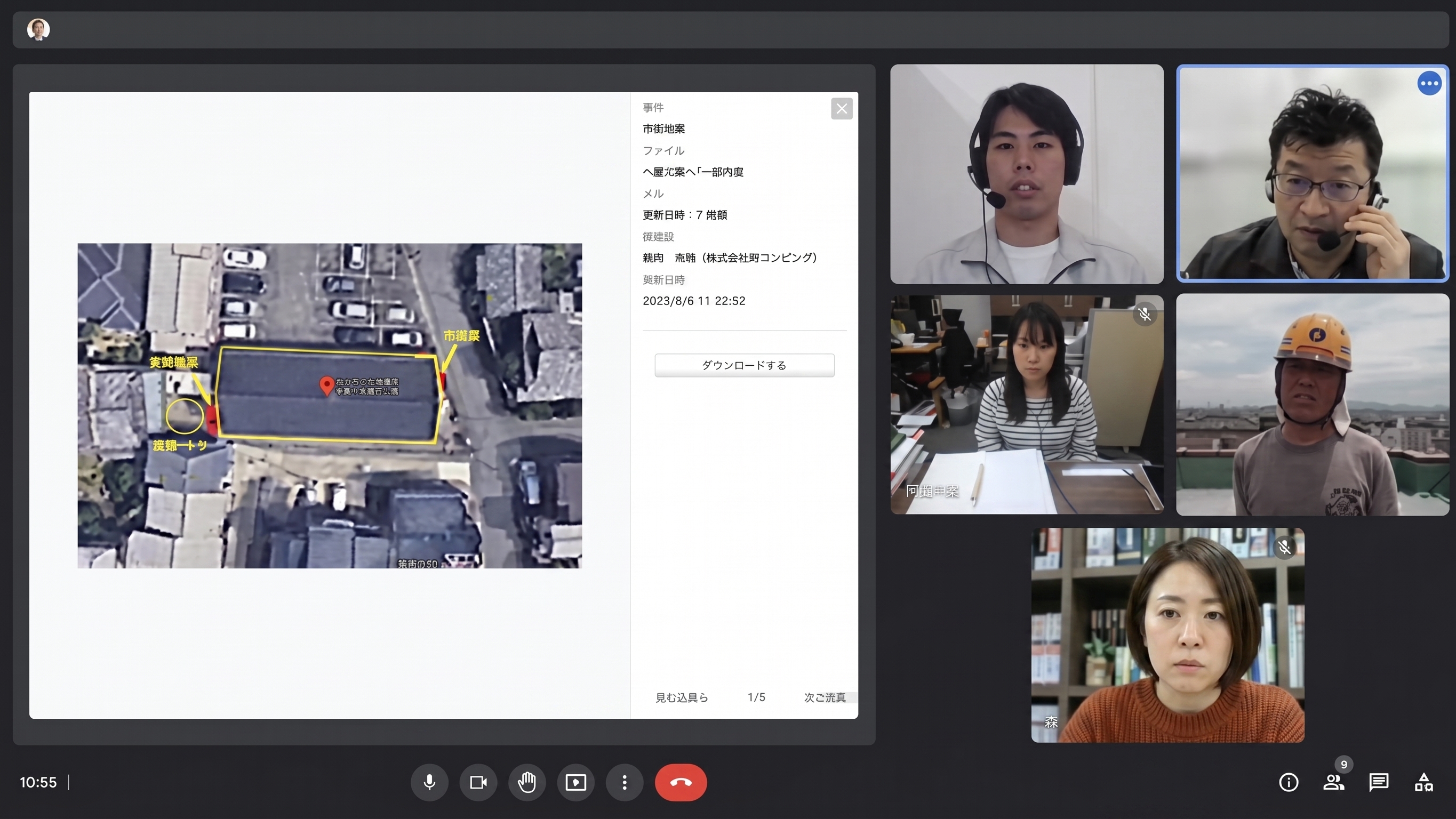1456x819 pixels.
Task: Open the chat panel icon
Action: coord(1379,782)
